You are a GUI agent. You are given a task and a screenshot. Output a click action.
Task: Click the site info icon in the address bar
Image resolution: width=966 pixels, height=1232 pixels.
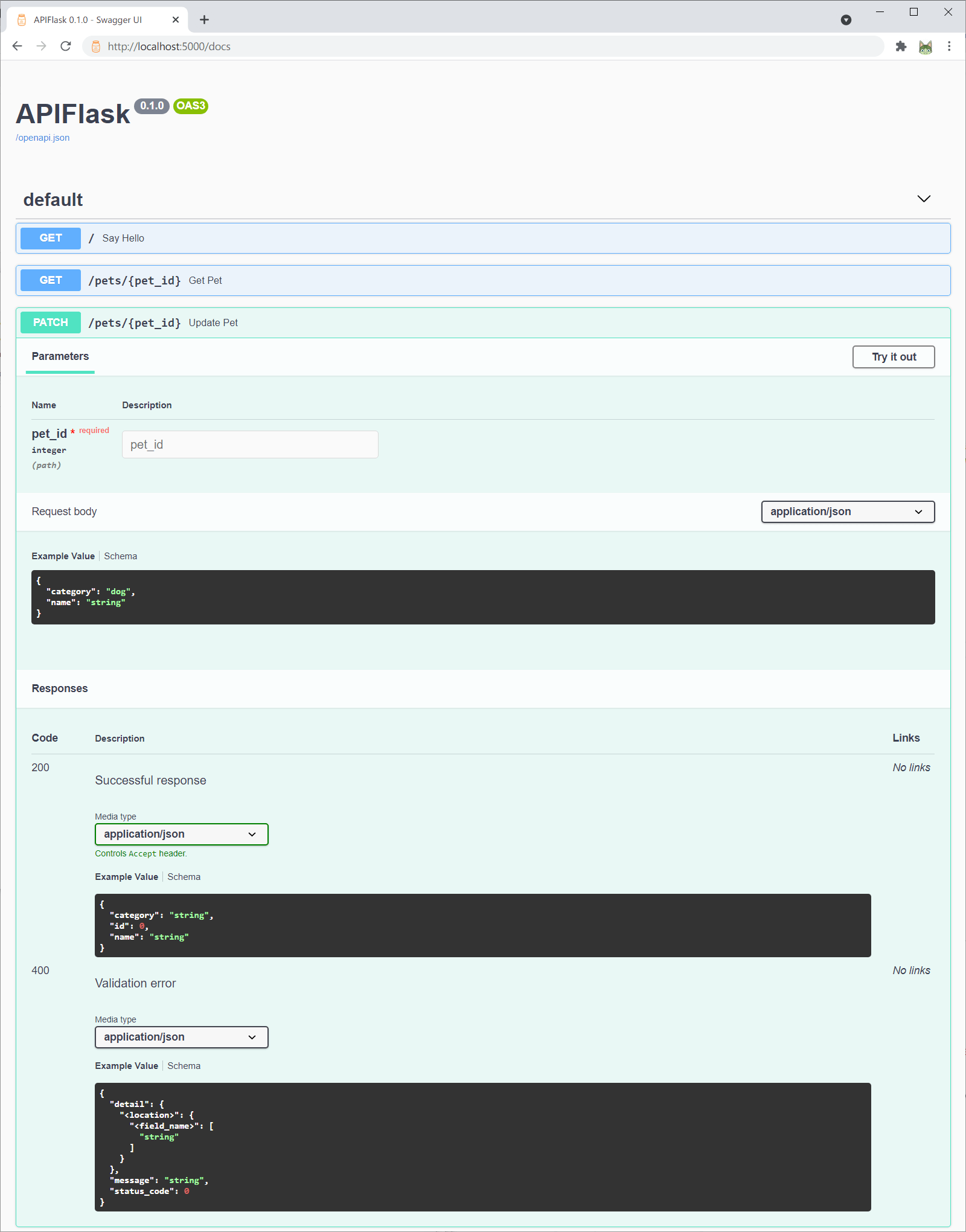point(96,46)
